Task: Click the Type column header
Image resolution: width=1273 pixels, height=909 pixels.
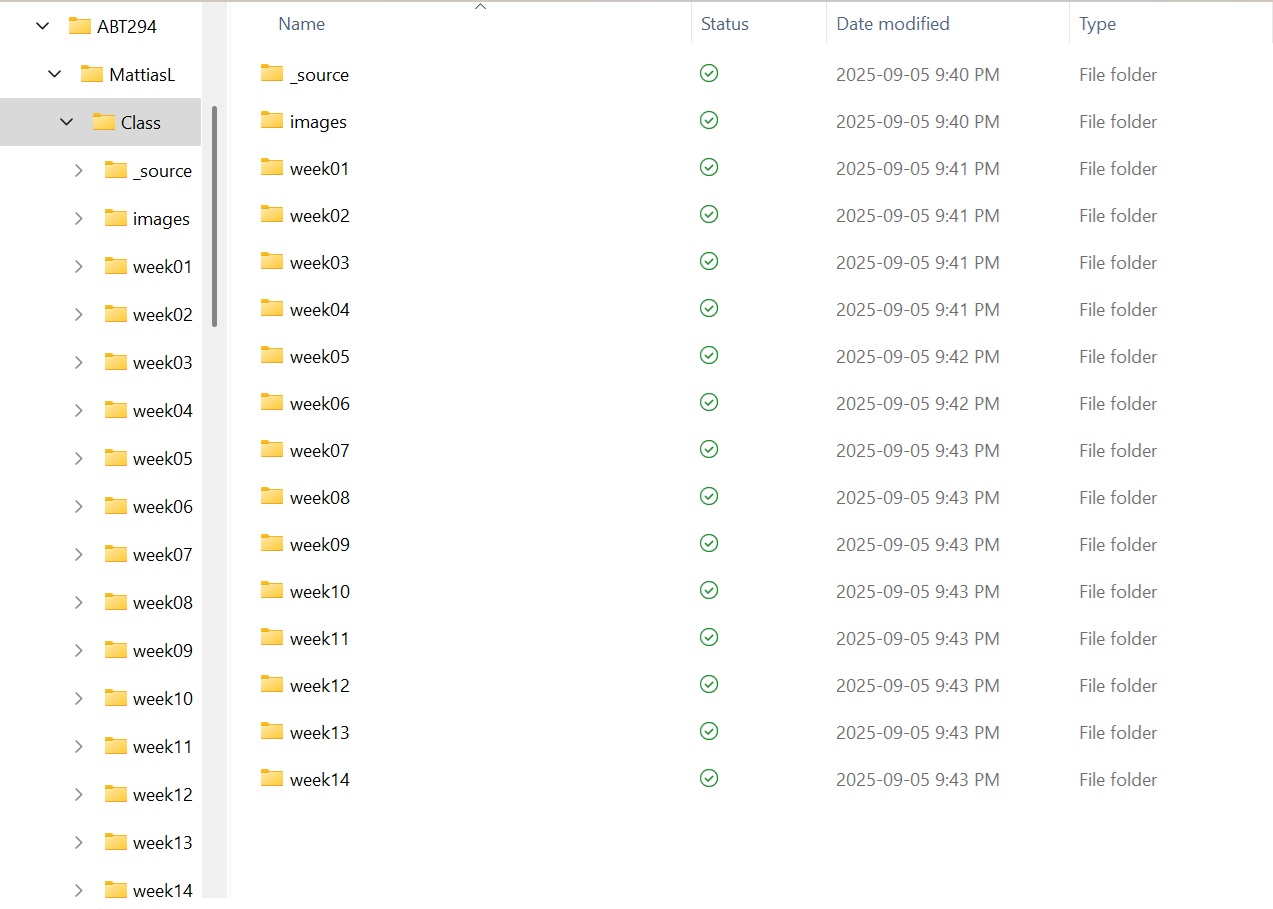Action: [x=1097, y=24]
